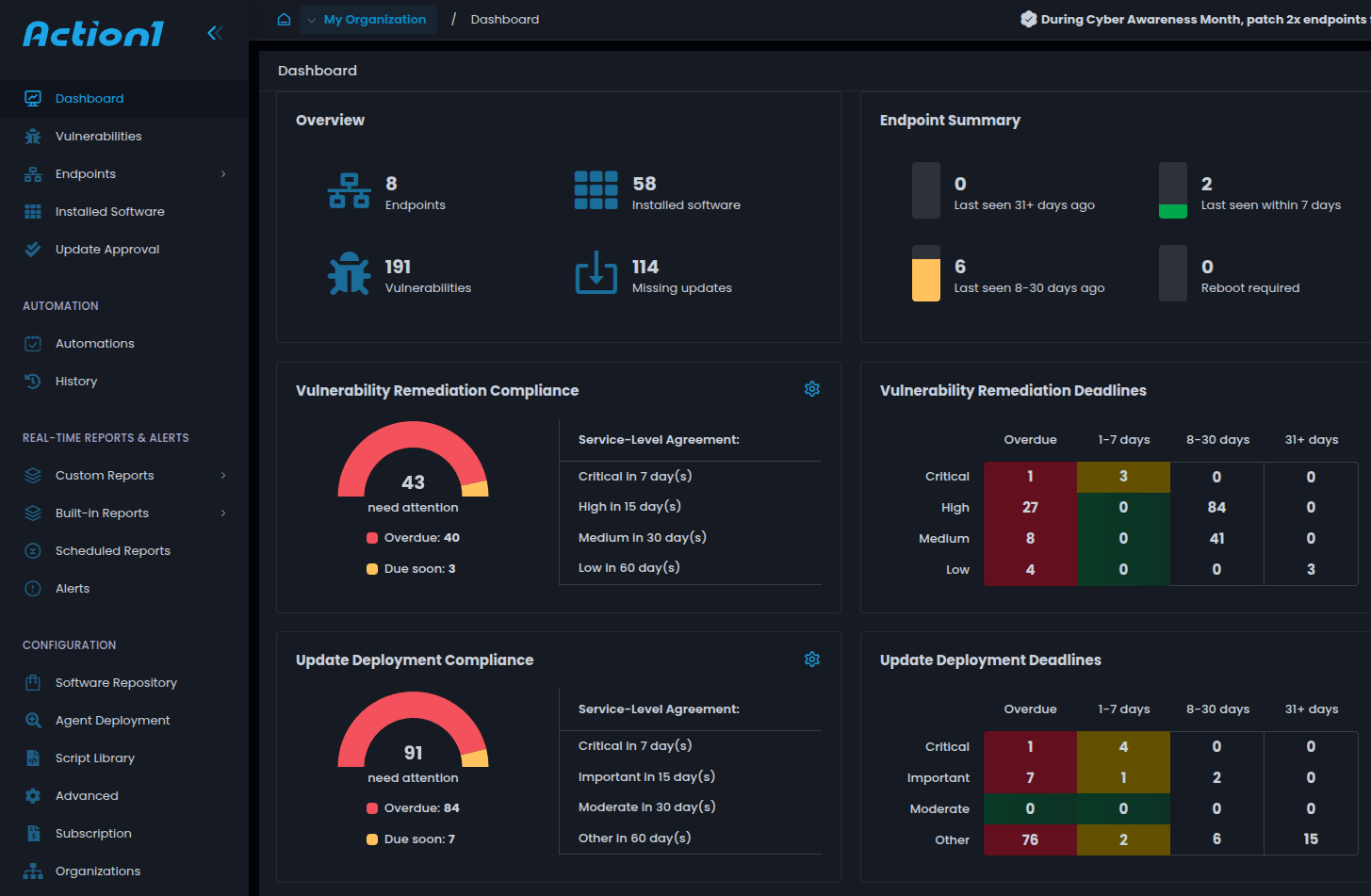1371x896 pixels.
Task: Open Vulnerability Remediation Compliance settings gear
Action: click(x=811, y=389)
